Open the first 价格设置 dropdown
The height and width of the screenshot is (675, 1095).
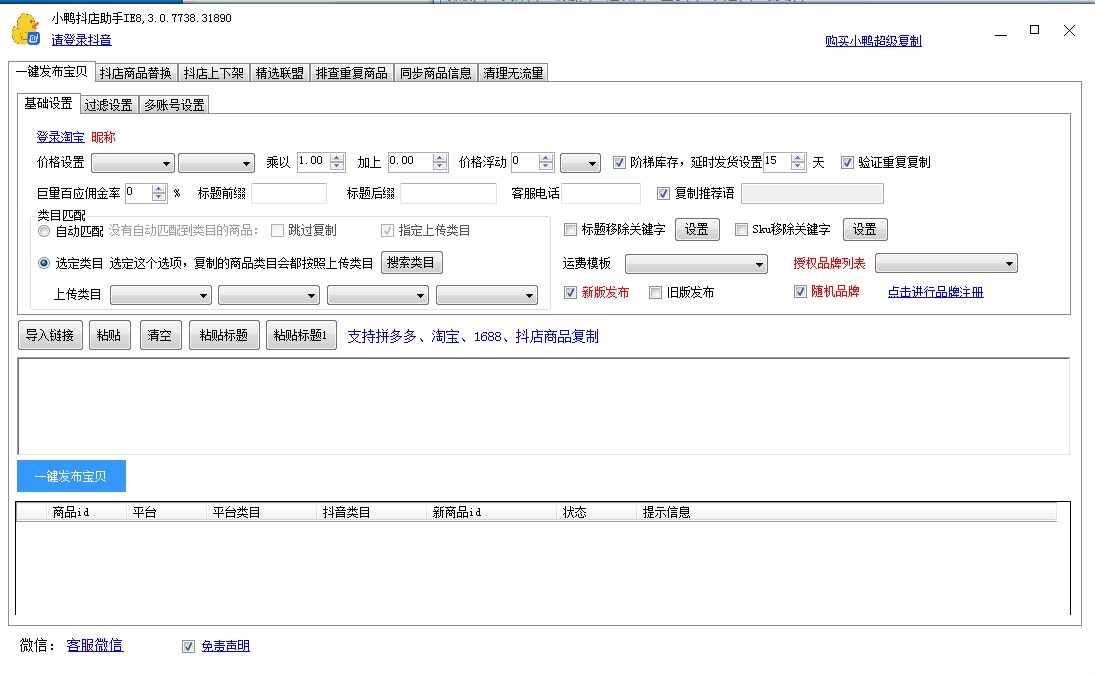click(x=133, y=163)
